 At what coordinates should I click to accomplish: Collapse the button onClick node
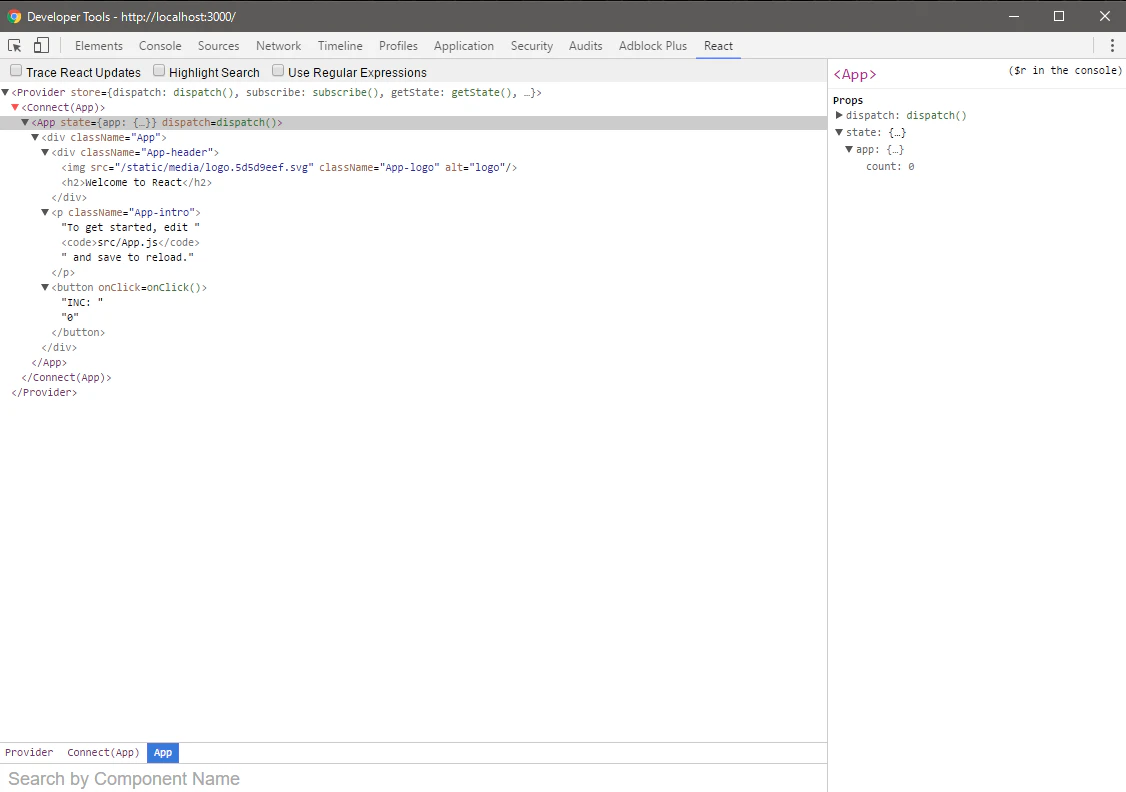pos(45,288)
